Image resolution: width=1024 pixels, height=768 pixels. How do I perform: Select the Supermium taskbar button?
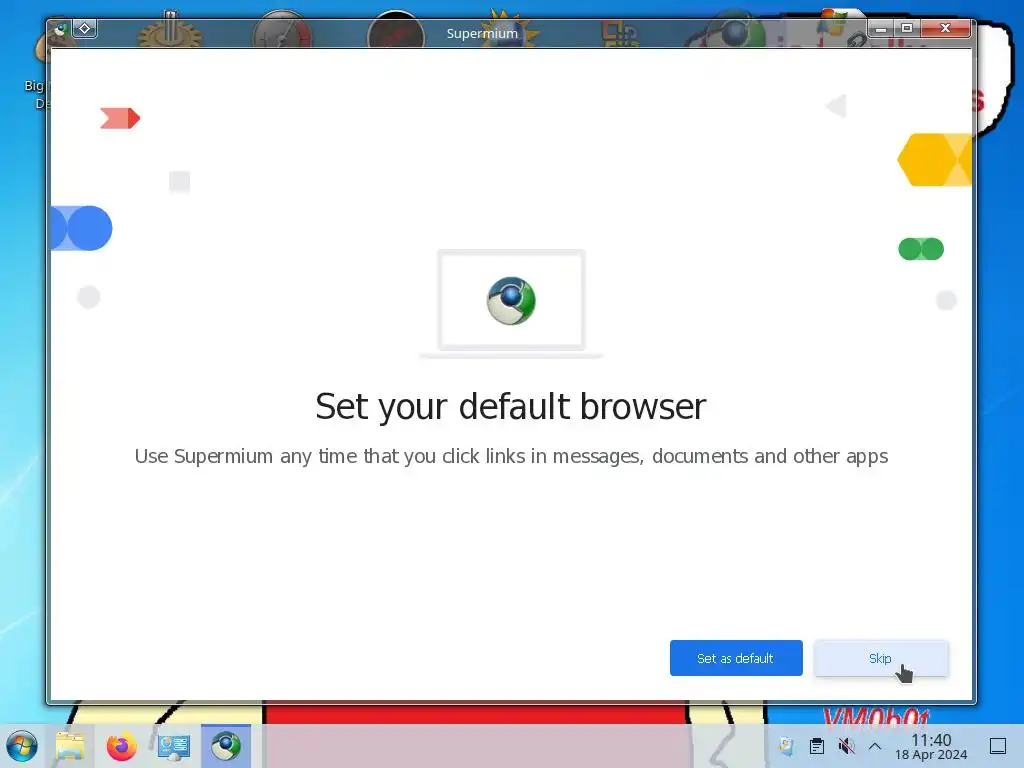(225, 746)
